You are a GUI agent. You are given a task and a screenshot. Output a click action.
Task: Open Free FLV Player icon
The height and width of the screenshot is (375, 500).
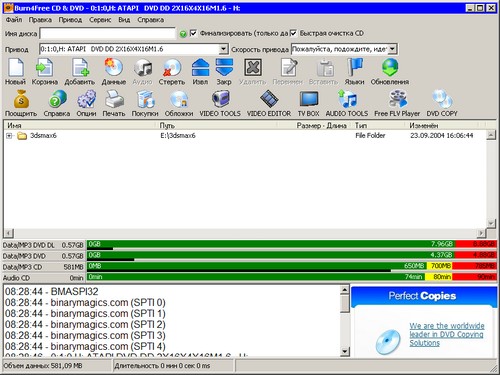[397, 99]
